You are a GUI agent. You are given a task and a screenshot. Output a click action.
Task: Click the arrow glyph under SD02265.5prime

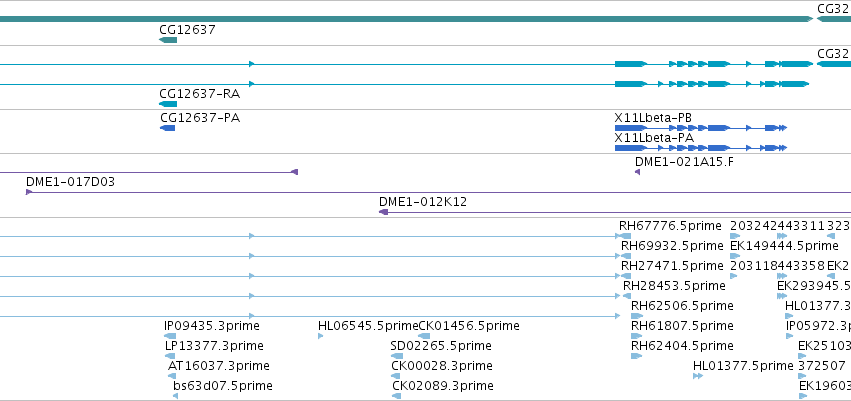pyautogui.click(x=397, y=356)
